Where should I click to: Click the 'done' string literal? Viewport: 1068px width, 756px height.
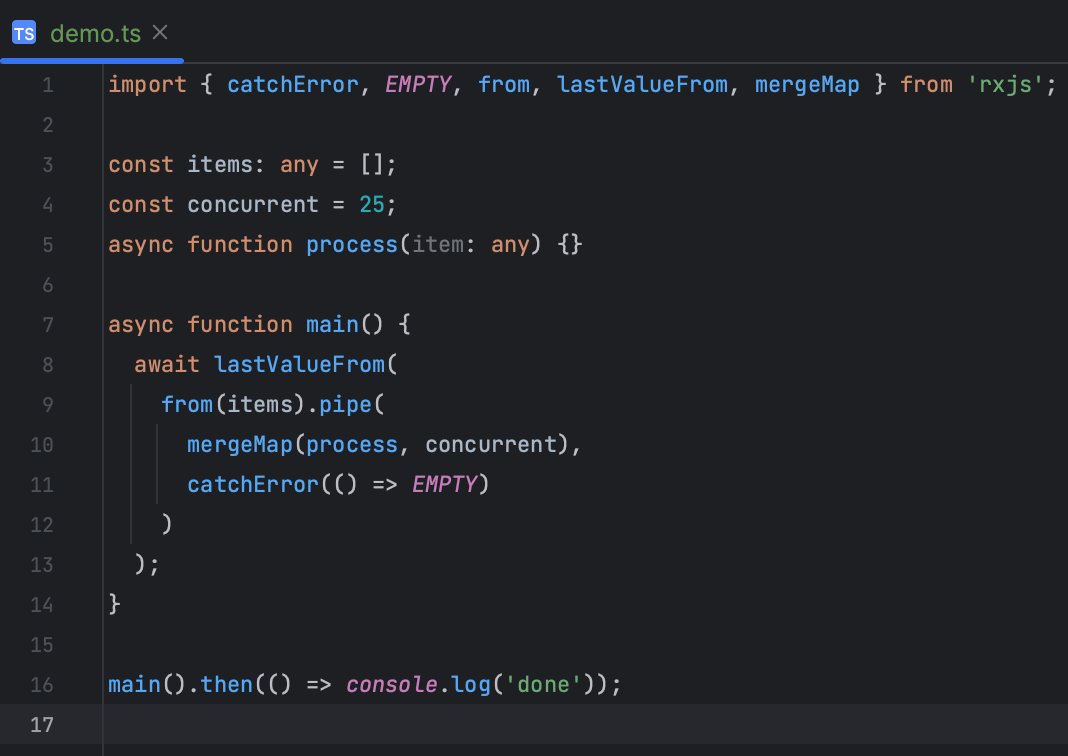tap(552, 685)
